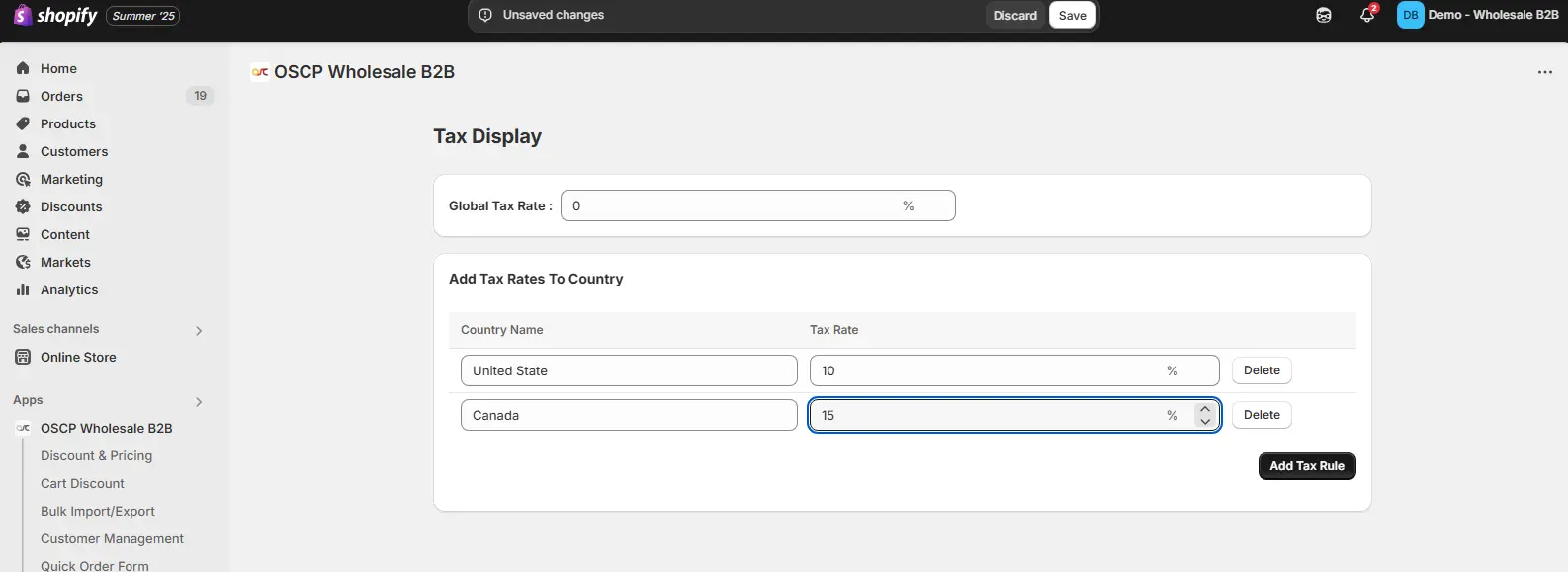Click the Analytics bar chart icon
Screen dimensions: 1568x572
click(23, 289)
